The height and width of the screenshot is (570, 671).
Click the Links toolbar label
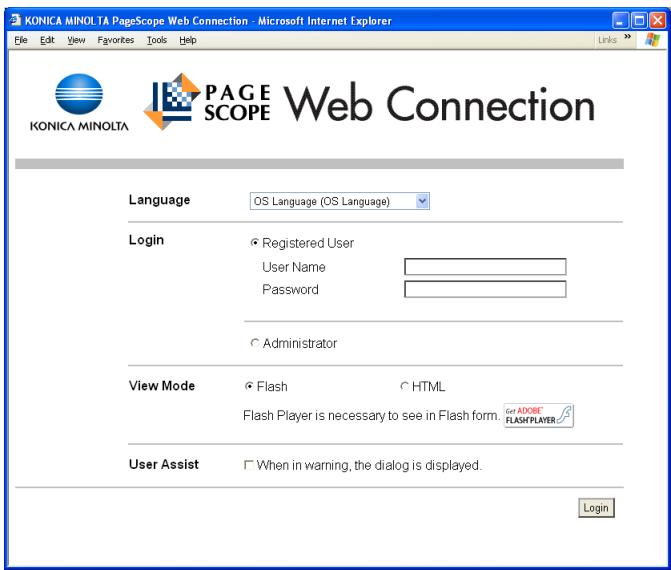click(607, 40)
